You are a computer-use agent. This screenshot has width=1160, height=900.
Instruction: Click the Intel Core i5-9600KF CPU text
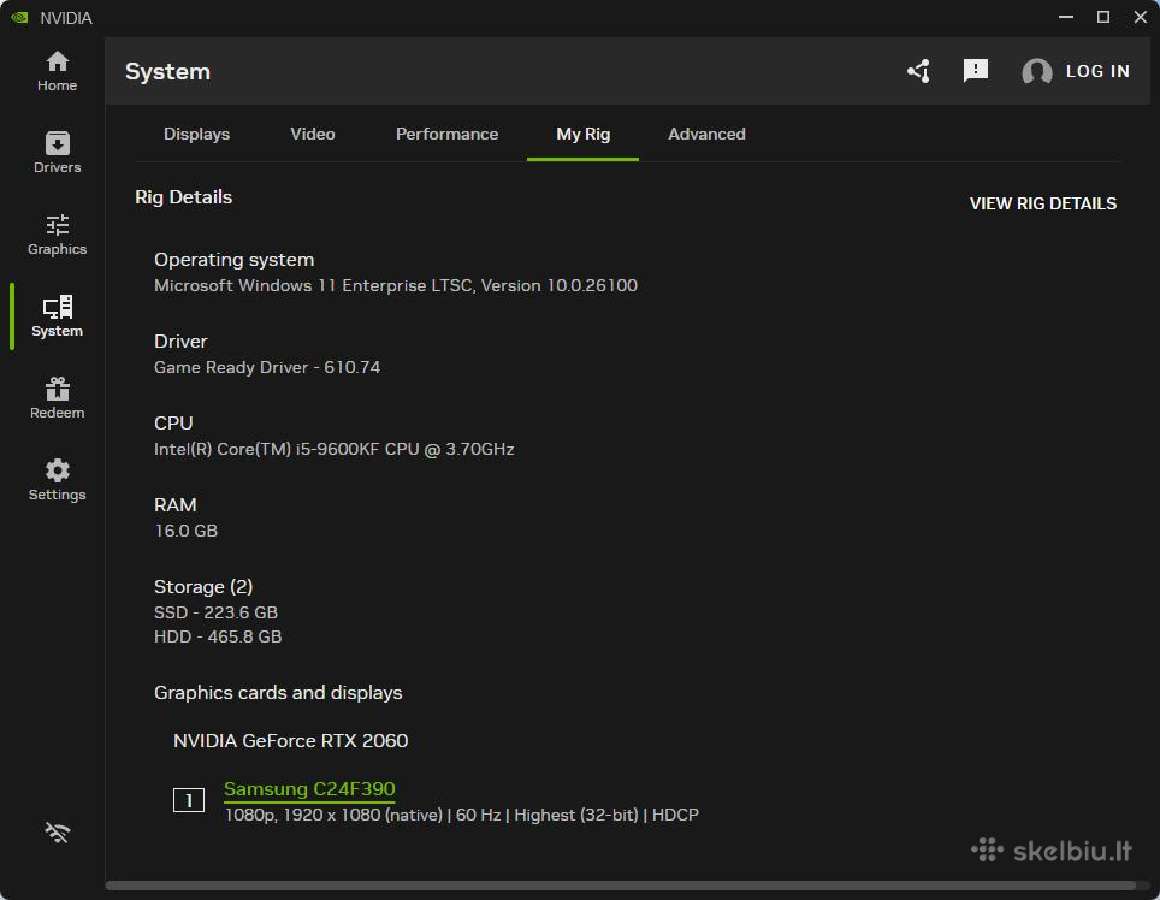tap(334, 449)
